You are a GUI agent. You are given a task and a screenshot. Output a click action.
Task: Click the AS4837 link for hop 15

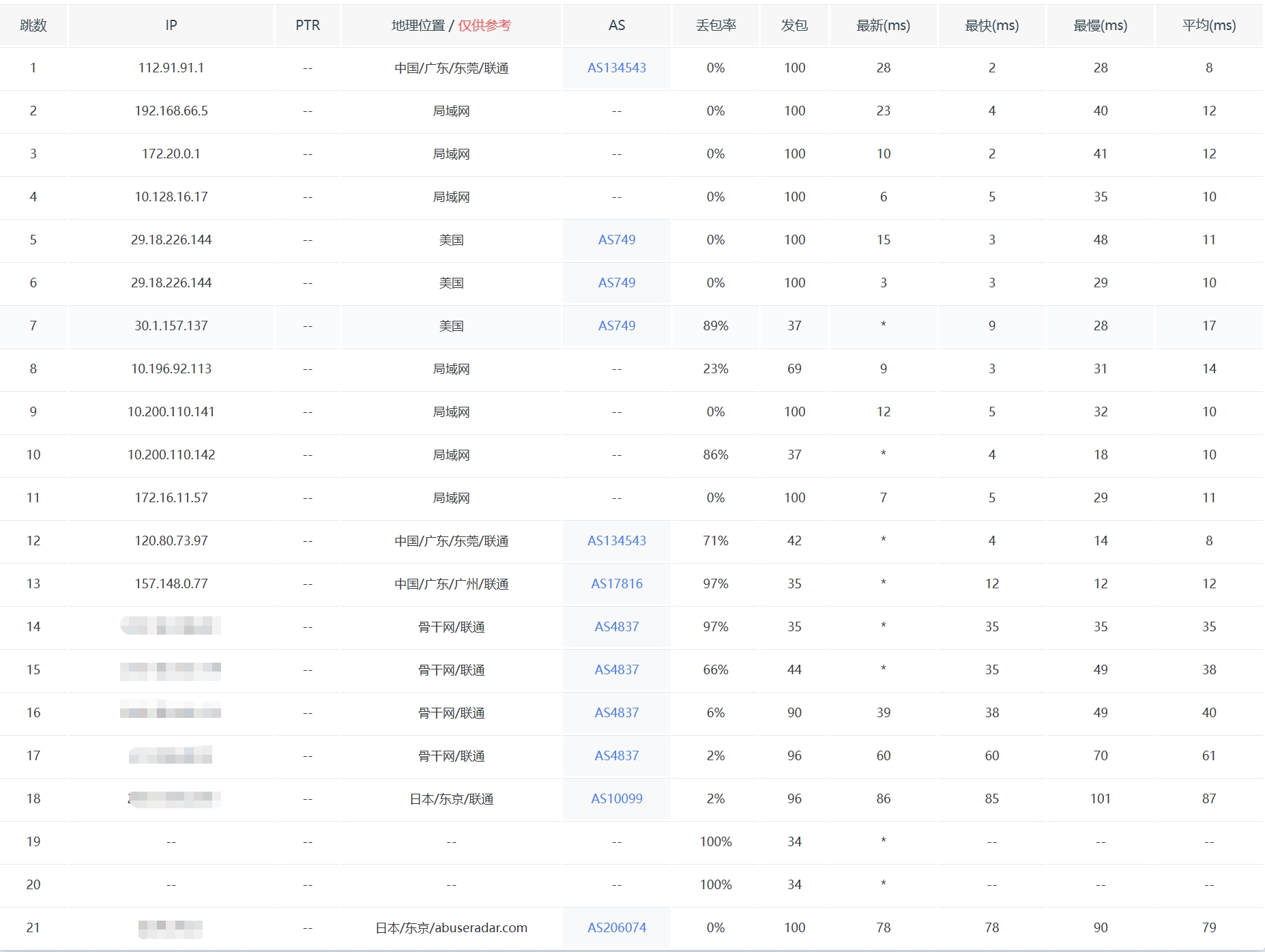(617, 669)
